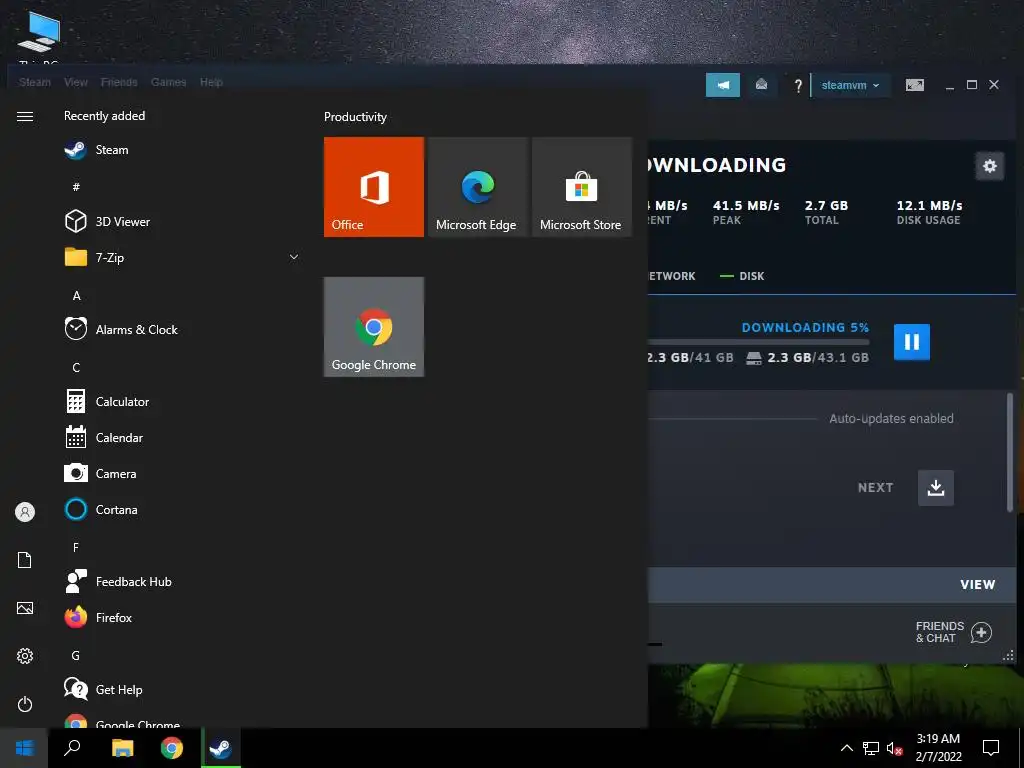Launch Firefox from Start menu list
1024x768 pixels.
[99, 617]
